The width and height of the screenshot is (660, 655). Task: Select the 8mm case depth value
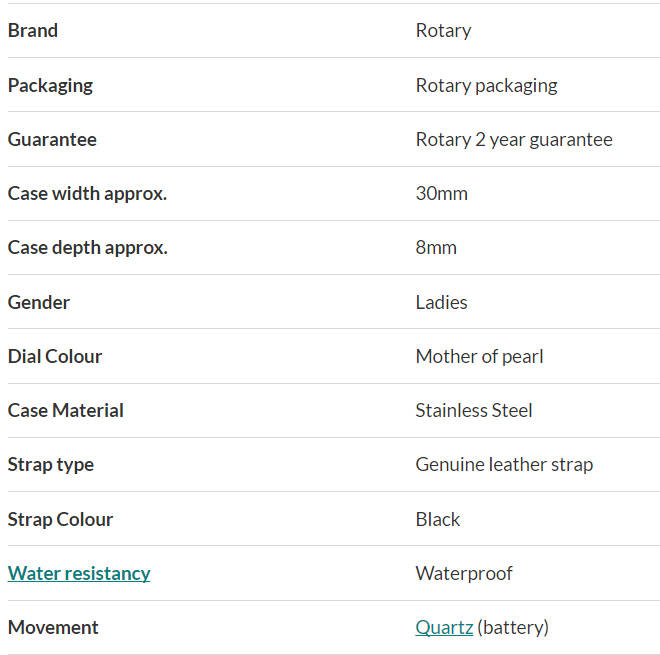pos(436,248)
